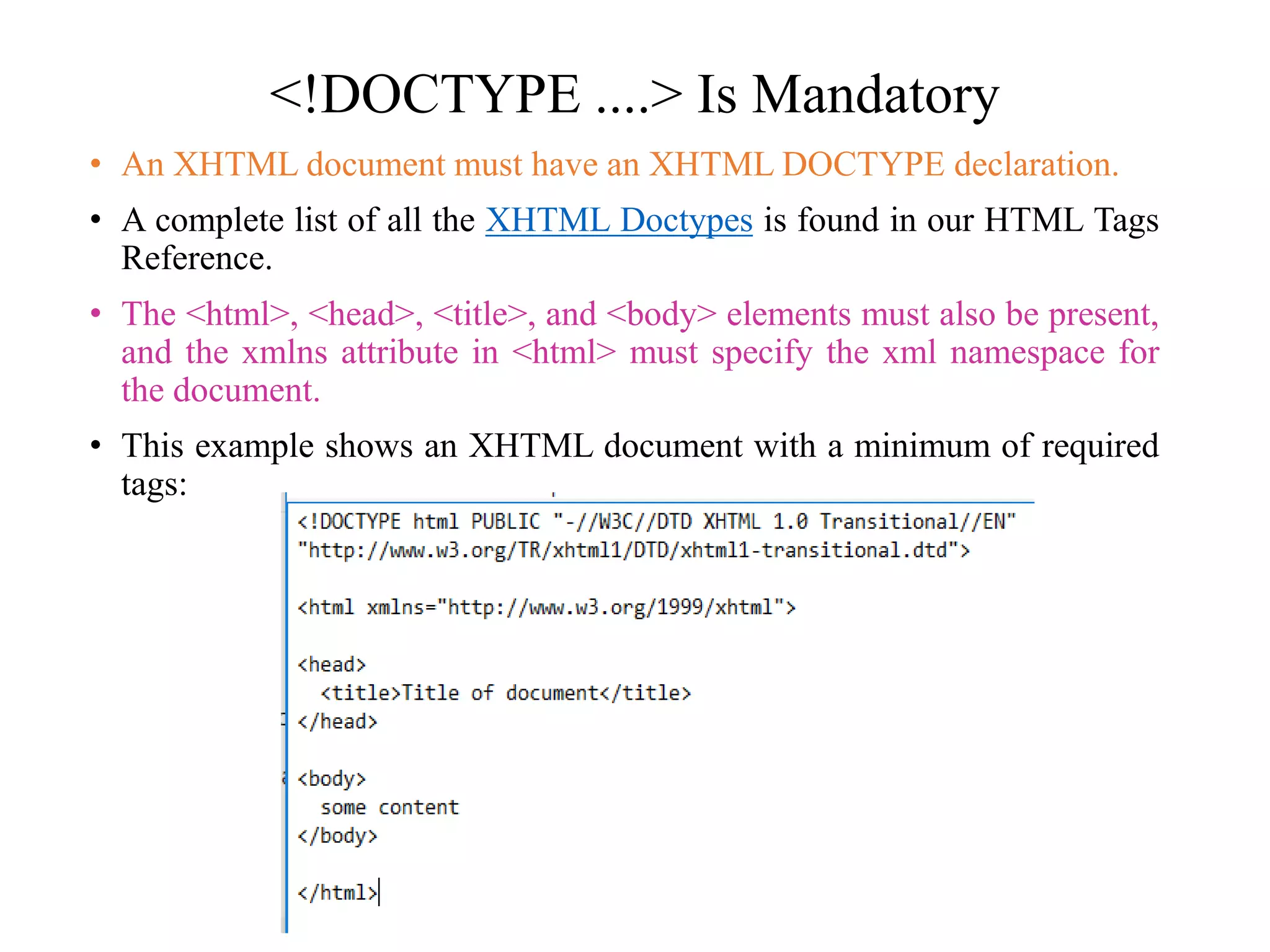Click the pink text 'and the xmlns attribute in <html>'

[x=369, y=353]
